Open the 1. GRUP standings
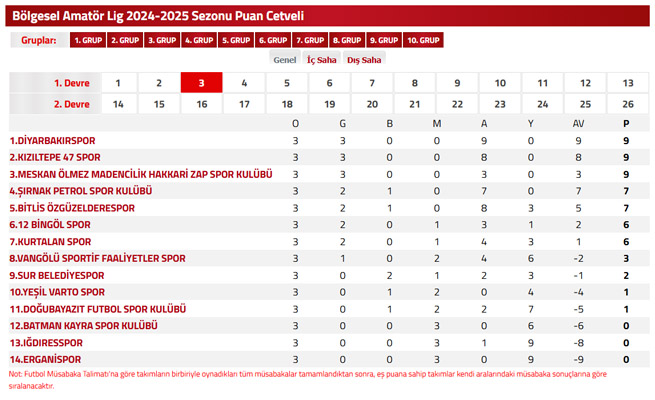This screenshot has width=655, height=400. [88, 40]
